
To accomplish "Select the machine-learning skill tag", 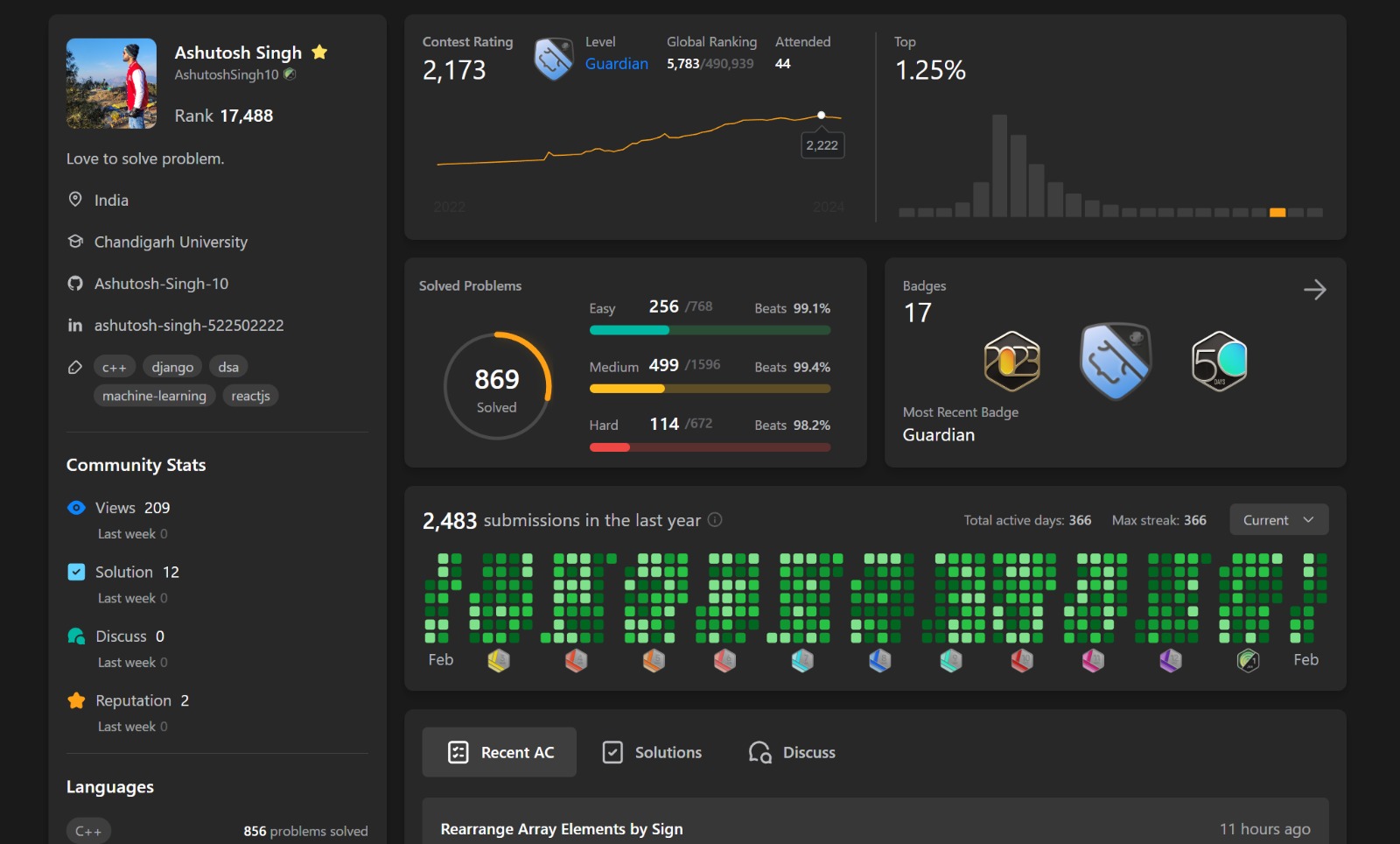I will 154,396.
